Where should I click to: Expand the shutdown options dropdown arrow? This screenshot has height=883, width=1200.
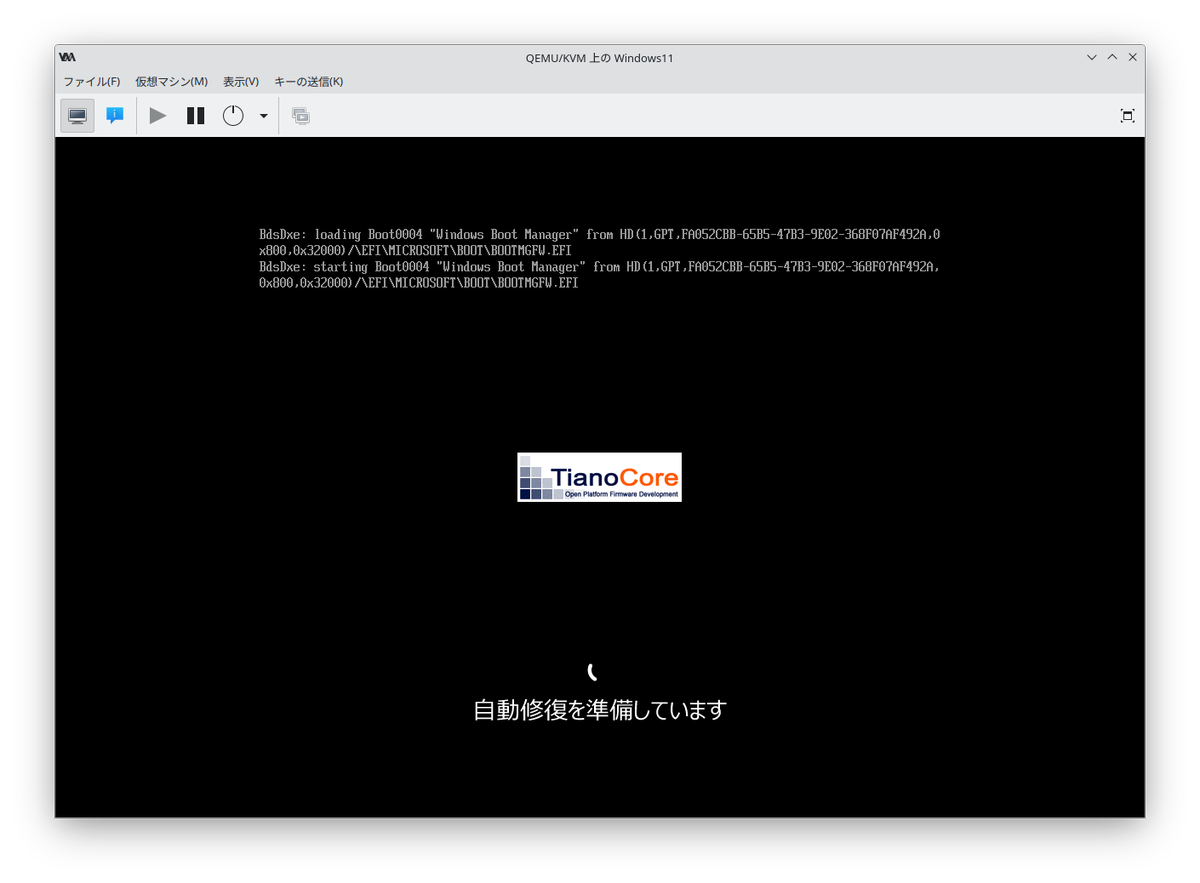click(264, 116)
